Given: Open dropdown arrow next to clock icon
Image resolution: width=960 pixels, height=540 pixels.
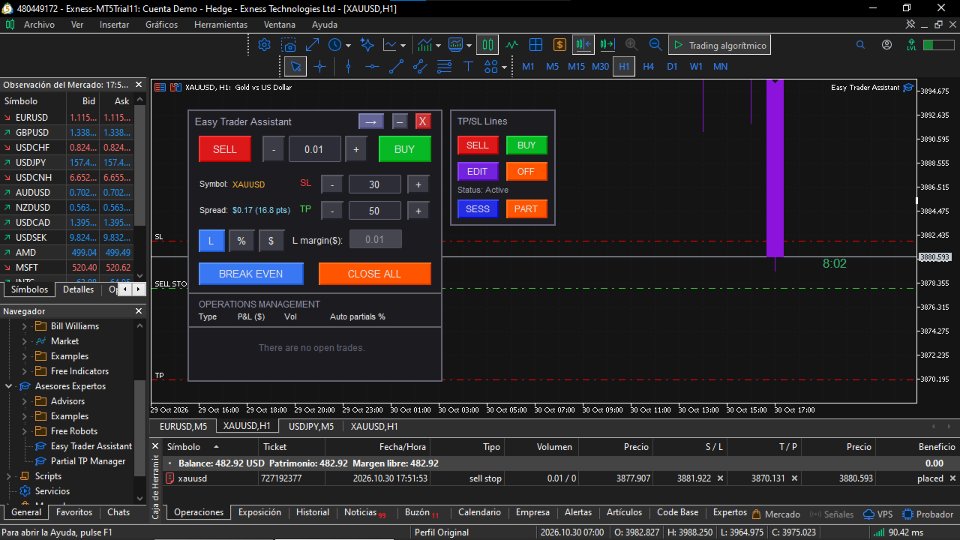Looking at the screenshot, I should (348, 45).
